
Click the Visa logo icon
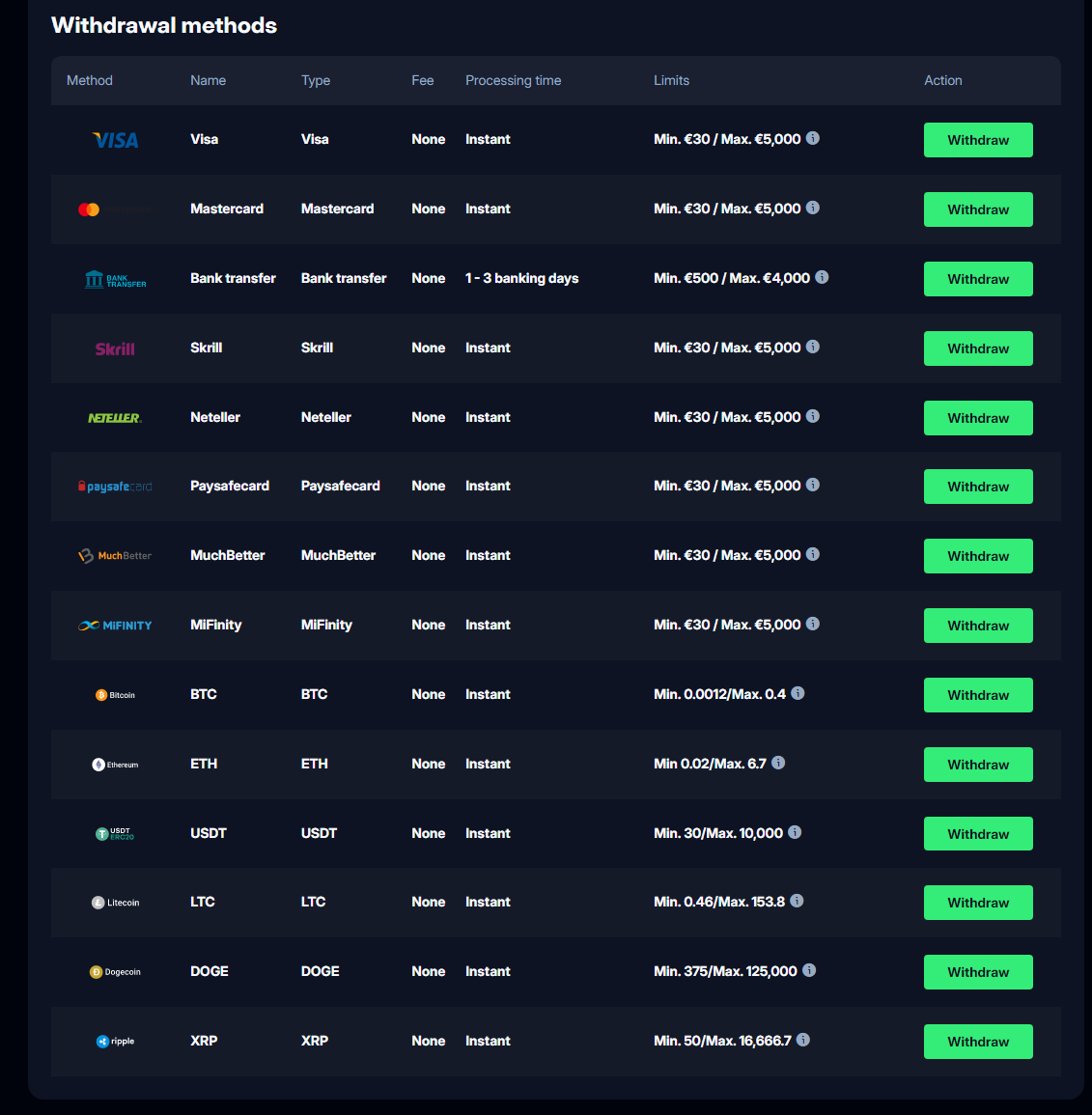point(115,140)
